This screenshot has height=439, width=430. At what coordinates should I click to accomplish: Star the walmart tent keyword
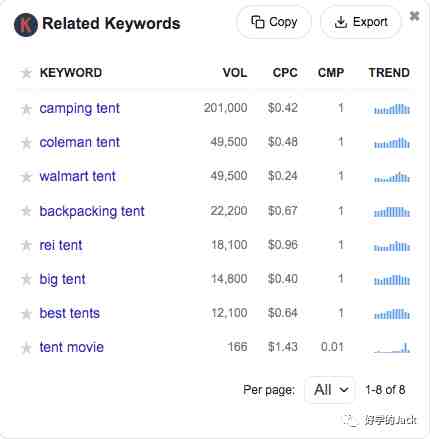pyautogui.click(x=26, y=177)
